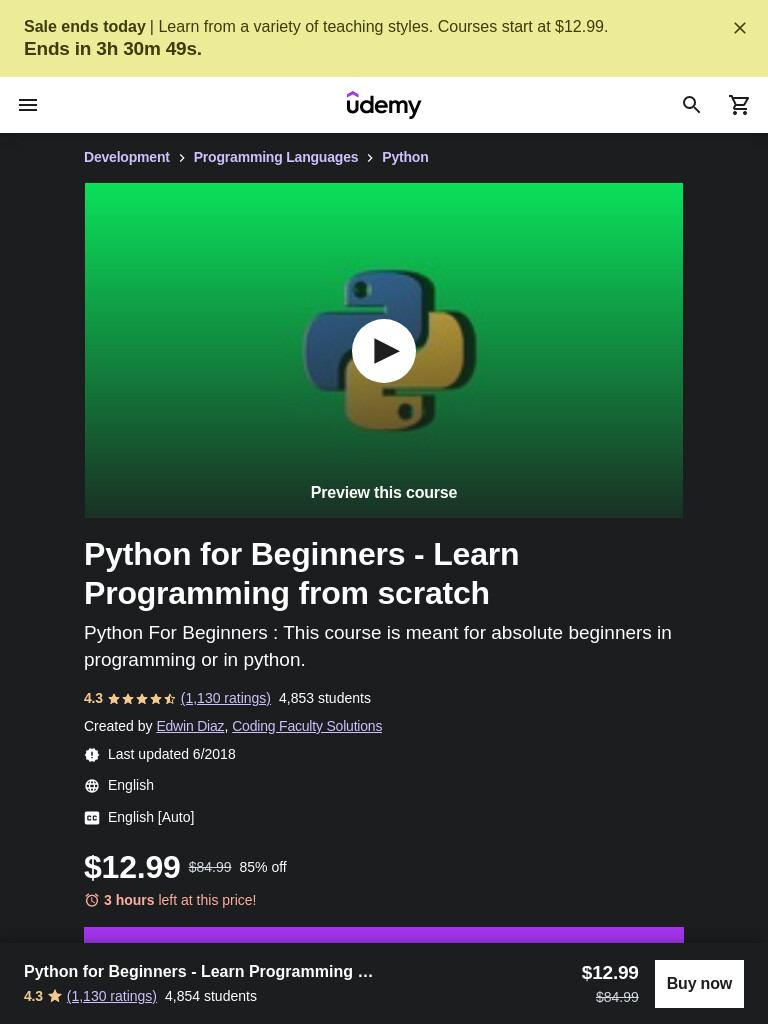Click the chevron after Programming Languages
The width and height of the screenshot is (768, 1024).
tap(370, 158)
